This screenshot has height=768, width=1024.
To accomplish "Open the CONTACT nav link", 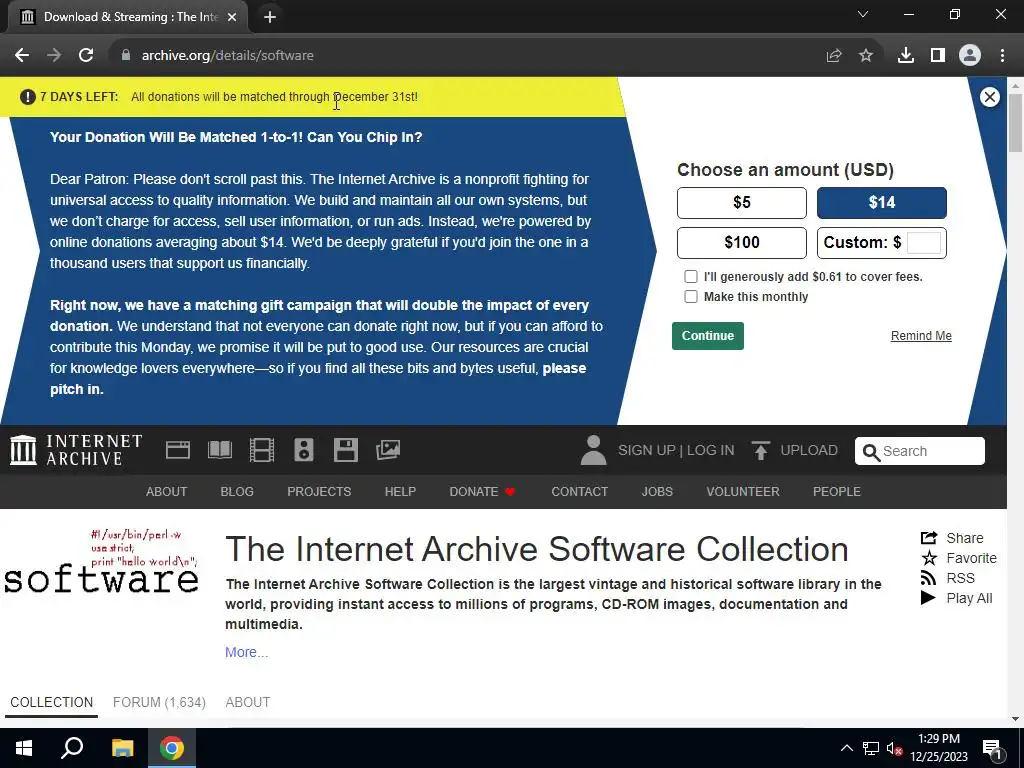I will pos(580,492).
